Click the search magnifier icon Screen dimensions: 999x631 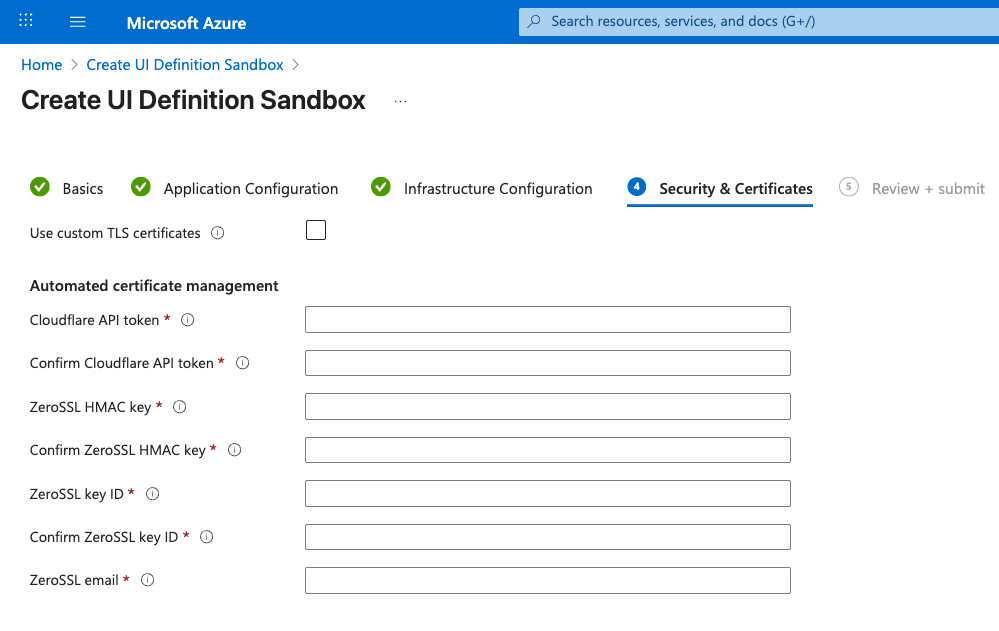coord(534,22)
